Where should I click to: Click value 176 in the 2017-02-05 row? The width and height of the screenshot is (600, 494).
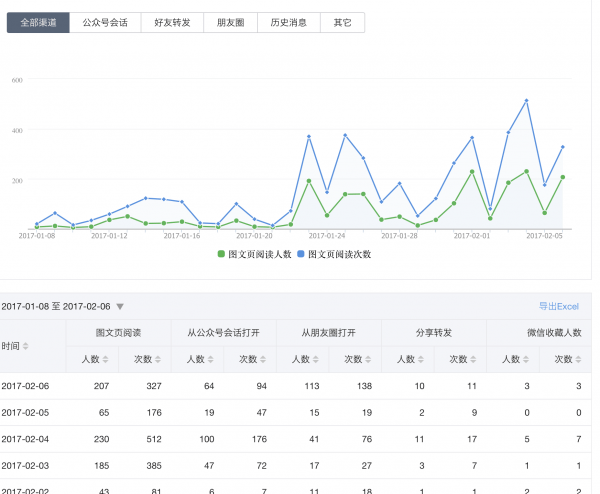[x=154, y=412]
